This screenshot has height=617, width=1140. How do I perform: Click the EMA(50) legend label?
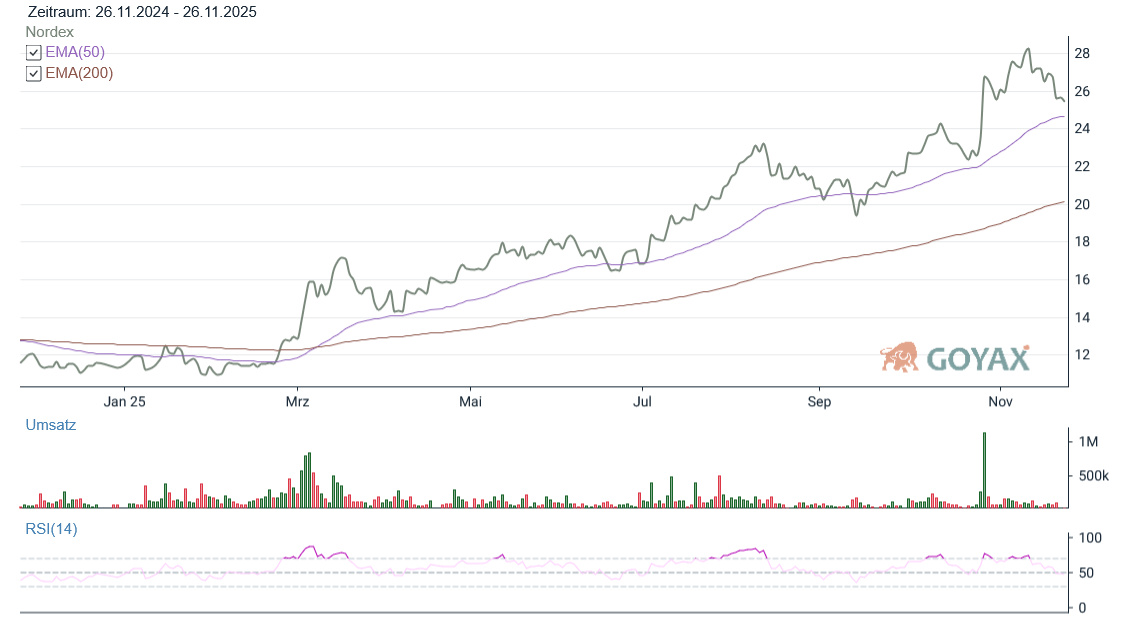point(75,52)
